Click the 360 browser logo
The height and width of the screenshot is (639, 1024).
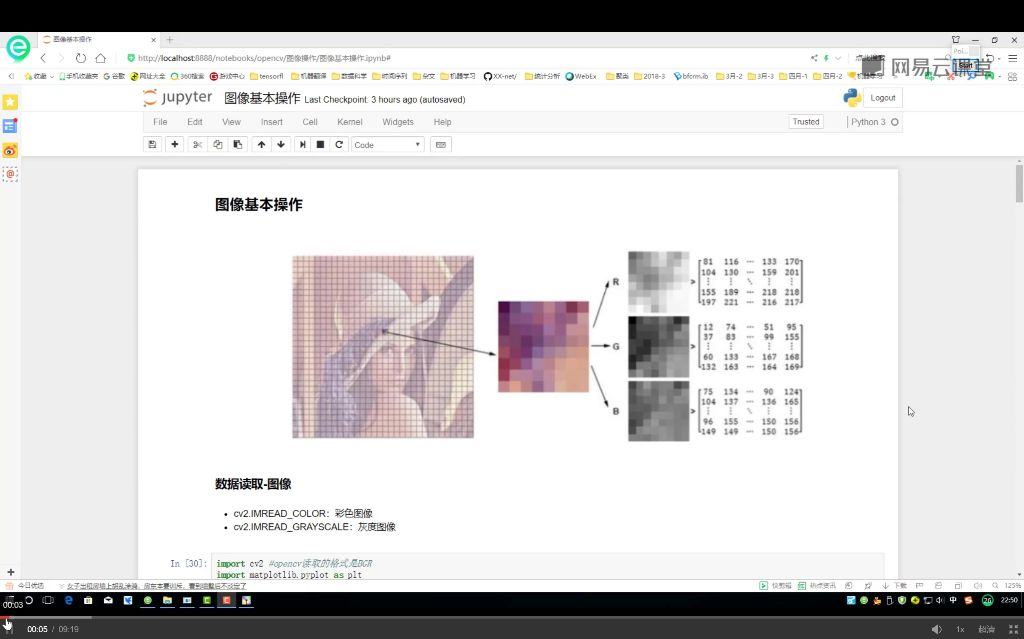click(18, 48)
